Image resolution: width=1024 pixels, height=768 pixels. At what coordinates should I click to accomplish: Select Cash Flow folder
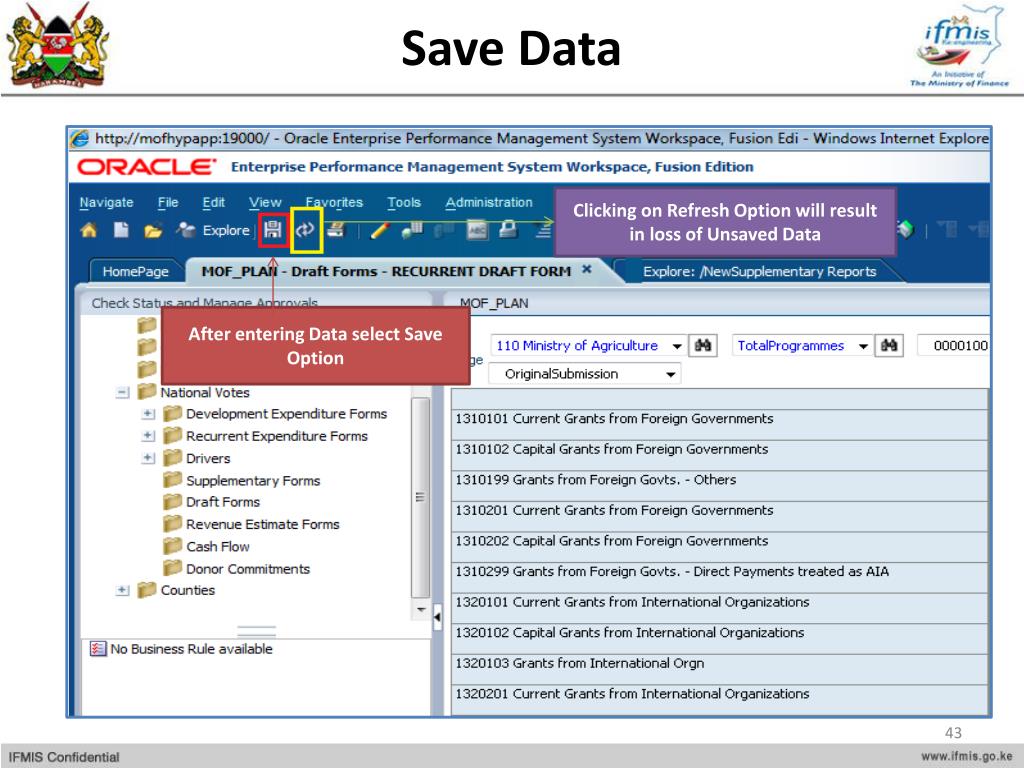coord(217,546)
